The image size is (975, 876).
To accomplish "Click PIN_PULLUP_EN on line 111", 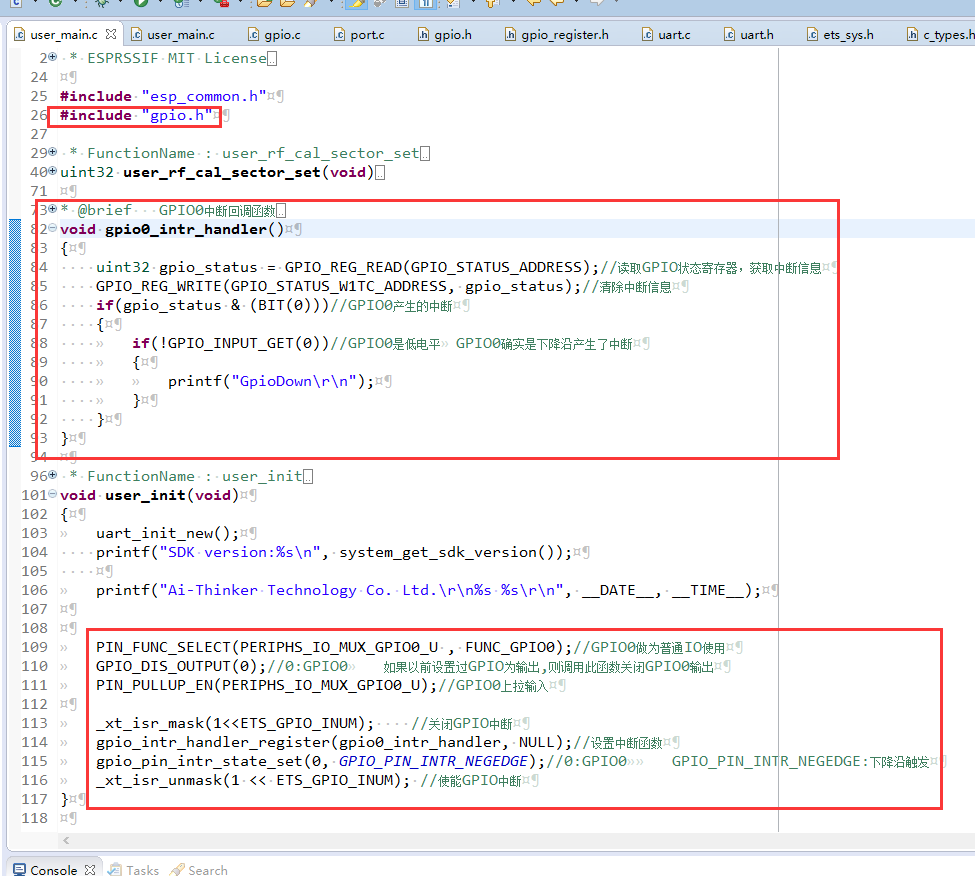I will pos(154,686).
